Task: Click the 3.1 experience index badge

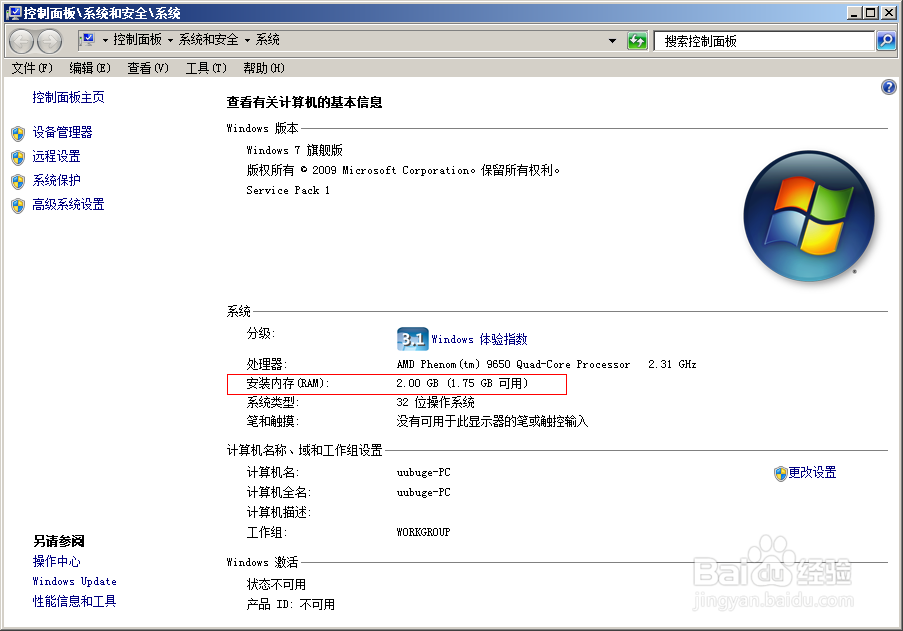Action: (412, 339)
